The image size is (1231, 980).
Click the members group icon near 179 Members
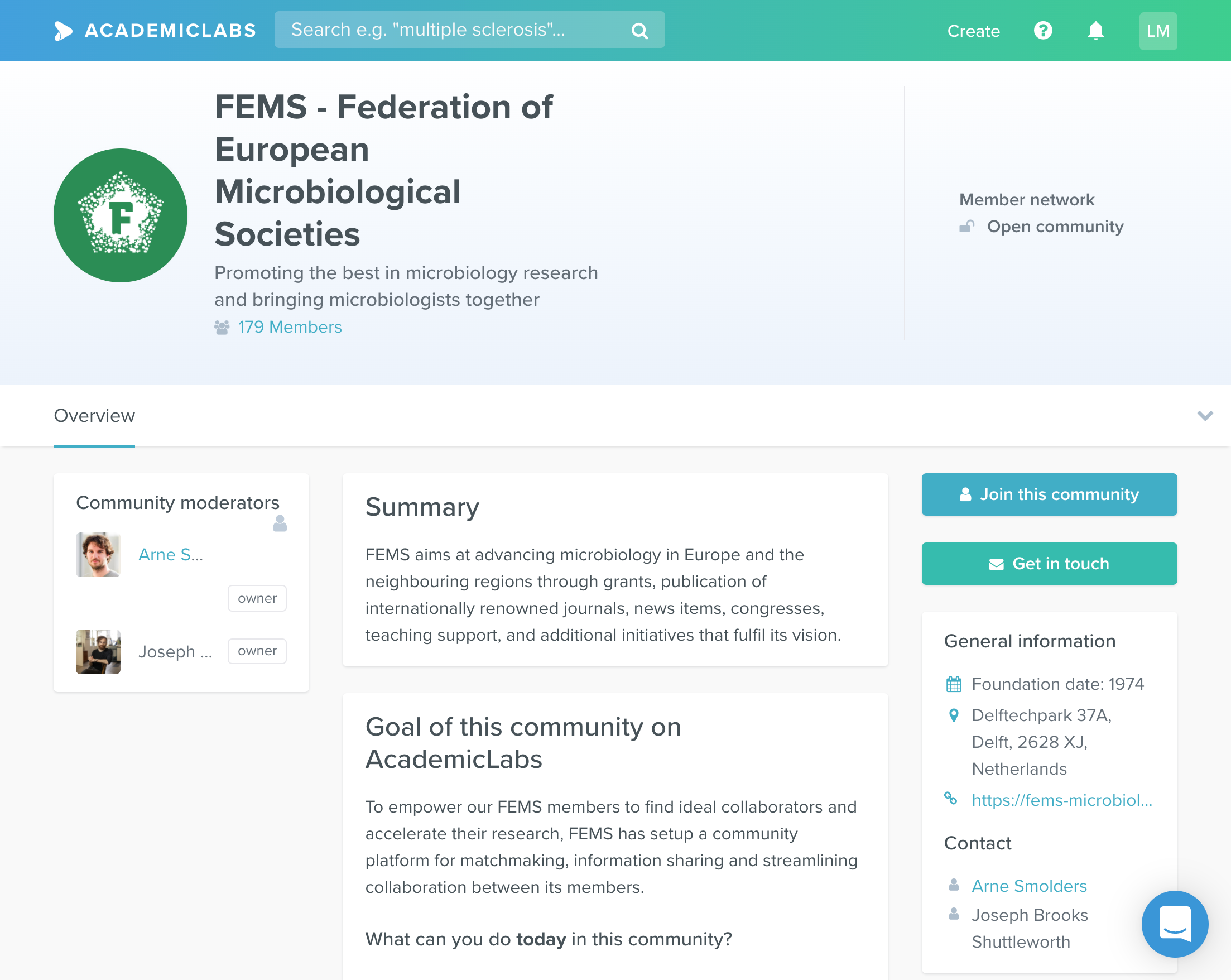222,326
